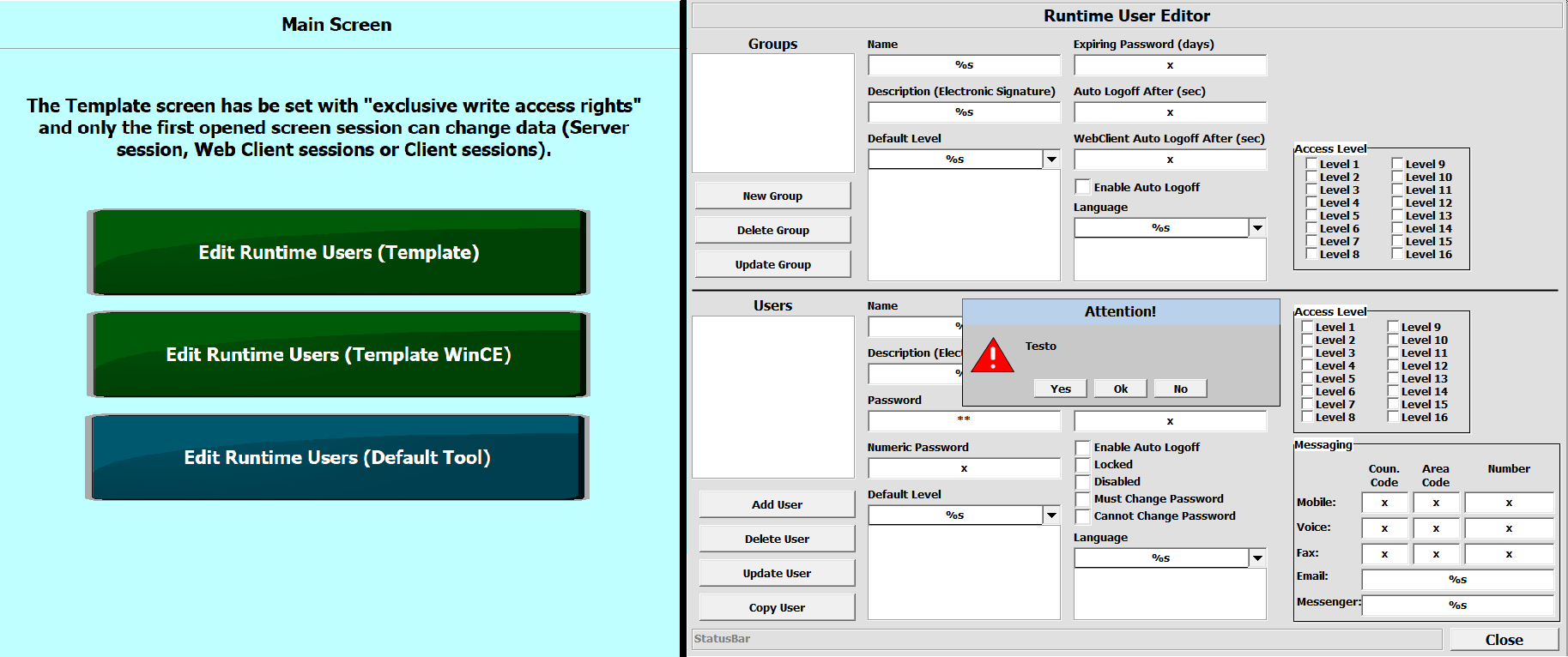Click the Copy User button

pyautogui.click(x=777, y=607)
